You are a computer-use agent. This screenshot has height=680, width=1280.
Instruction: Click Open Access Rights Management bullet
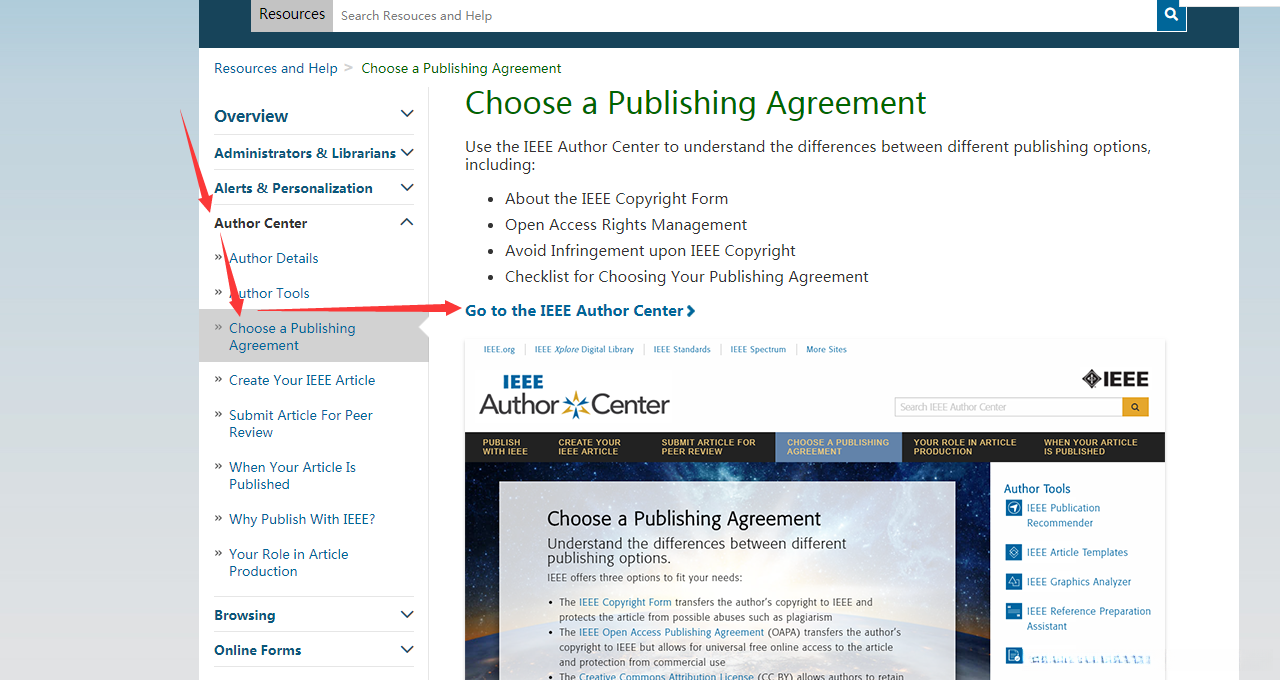[x=626, y=225]
